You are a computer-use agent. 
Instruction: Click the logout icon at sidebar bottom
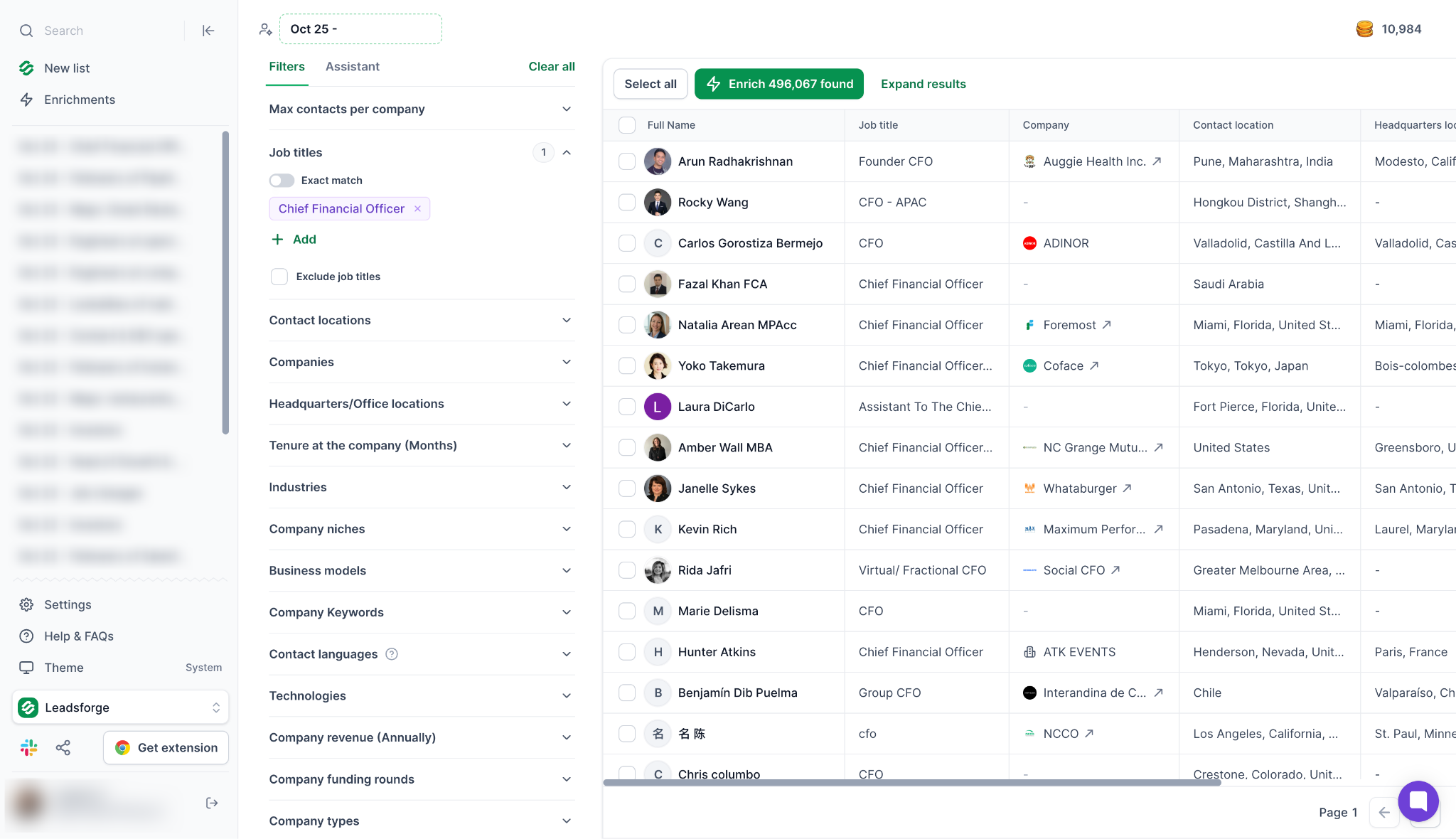(212, 803)
